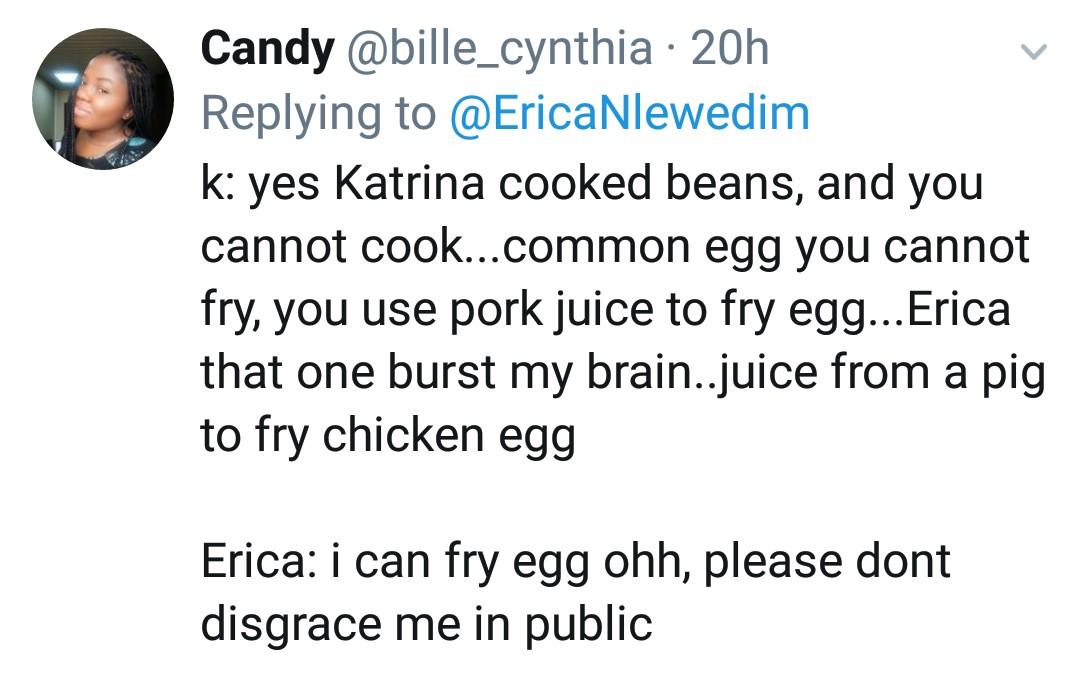Open tweet via 'k: yes Katrina cooked beans' line

coord(592,183)
